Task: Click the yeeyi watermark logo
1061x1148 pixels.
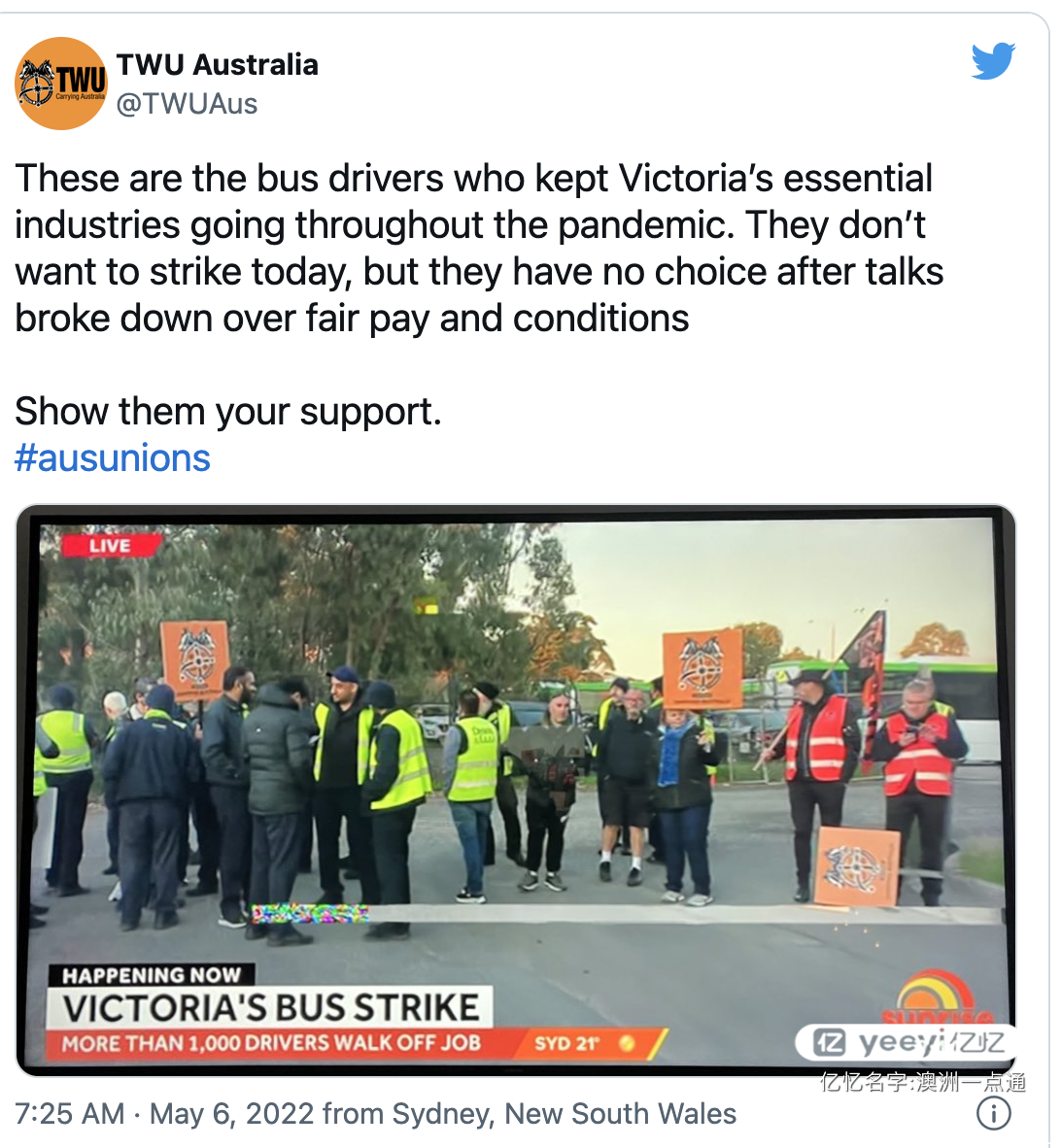Action: click(x=906, y=1042)
